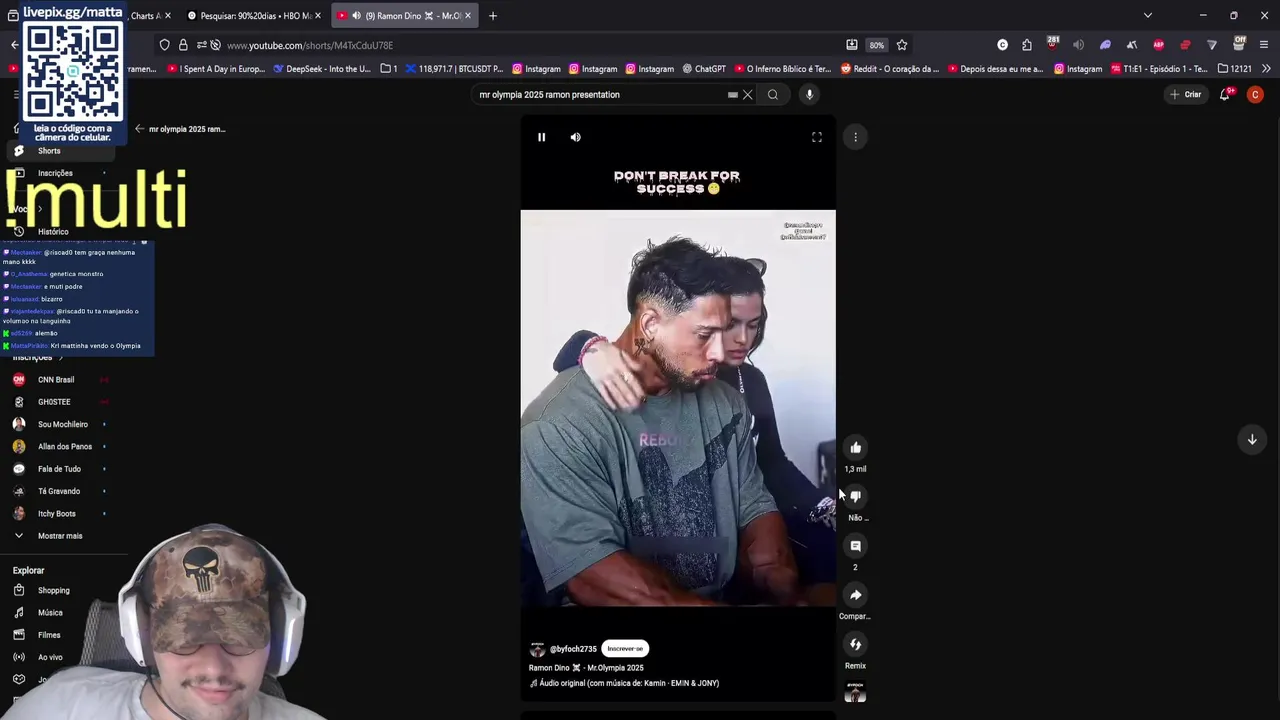Open the Tá Gravando channel
This screenshot has width=1280, height=720.
click(x=60, y=491)
